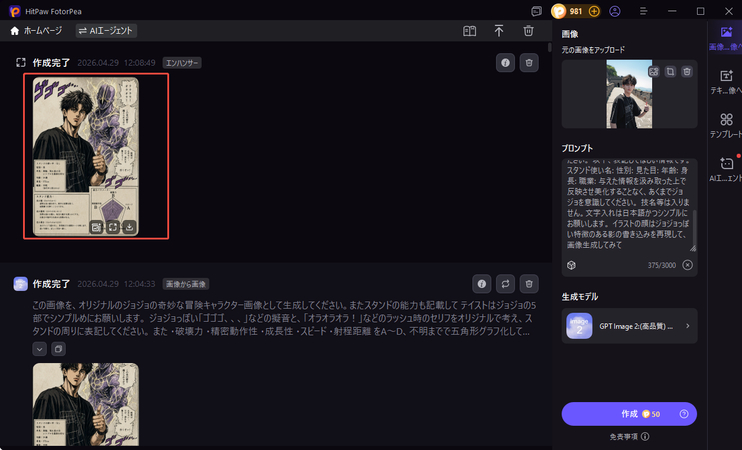Click the second 作成完了 status text at 12:04:33
The height and width of the screenshot is (450, 742).
click(x=51, y=284)
